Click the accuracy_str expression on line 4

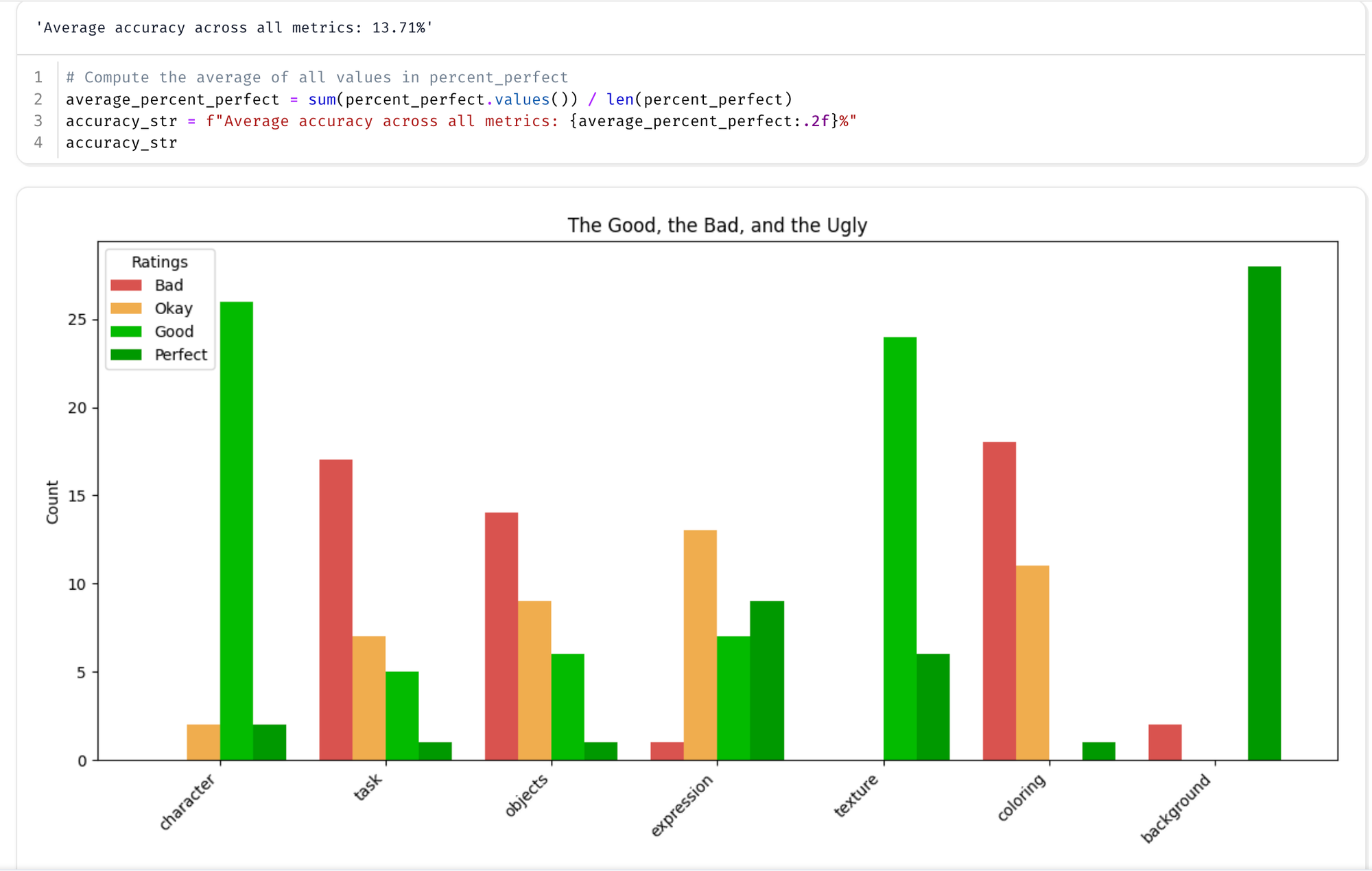tap(121, 143)
